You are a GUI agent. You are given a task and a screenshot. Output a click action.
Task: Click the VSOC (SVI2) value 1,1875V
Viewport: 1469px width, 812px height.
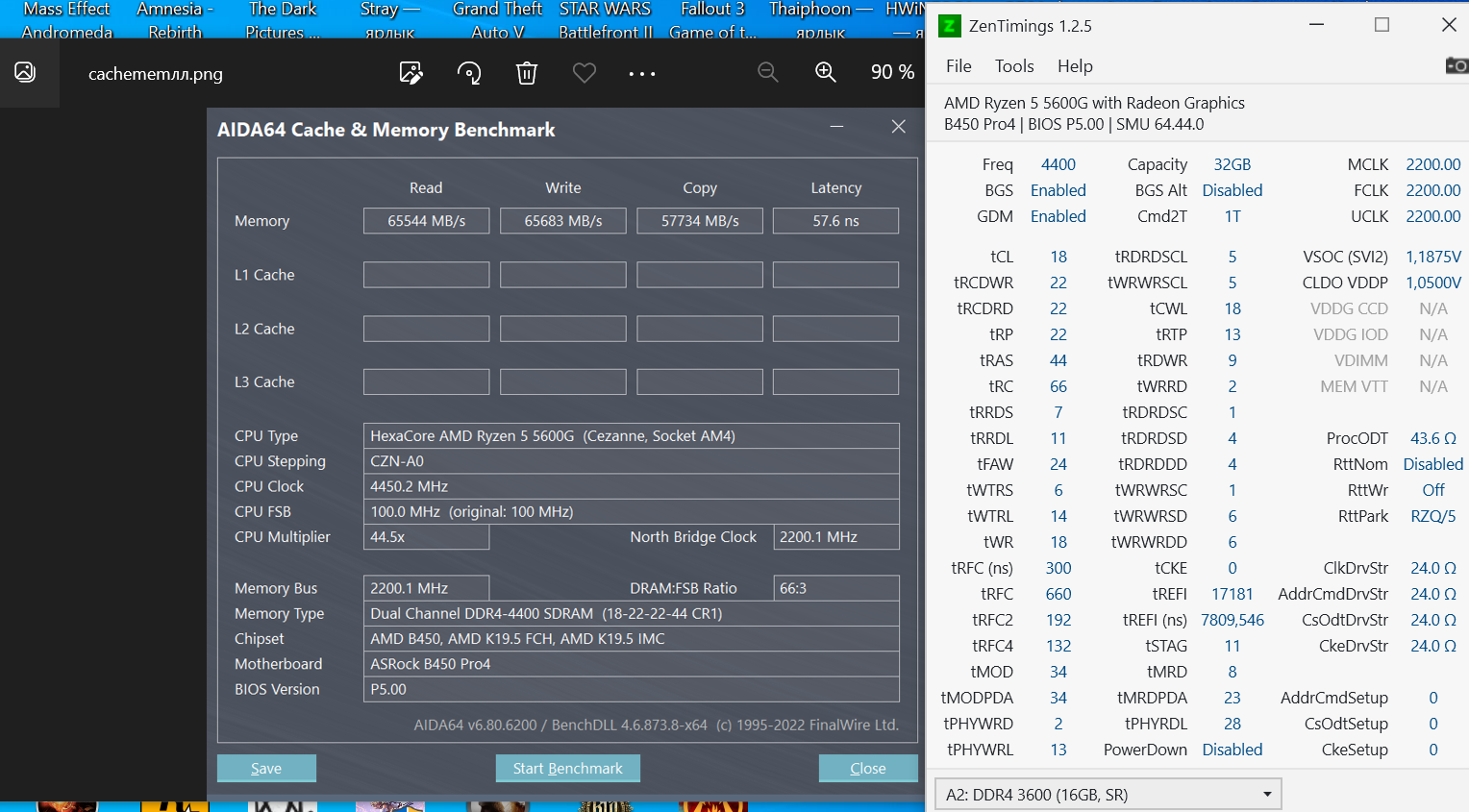1433,257
